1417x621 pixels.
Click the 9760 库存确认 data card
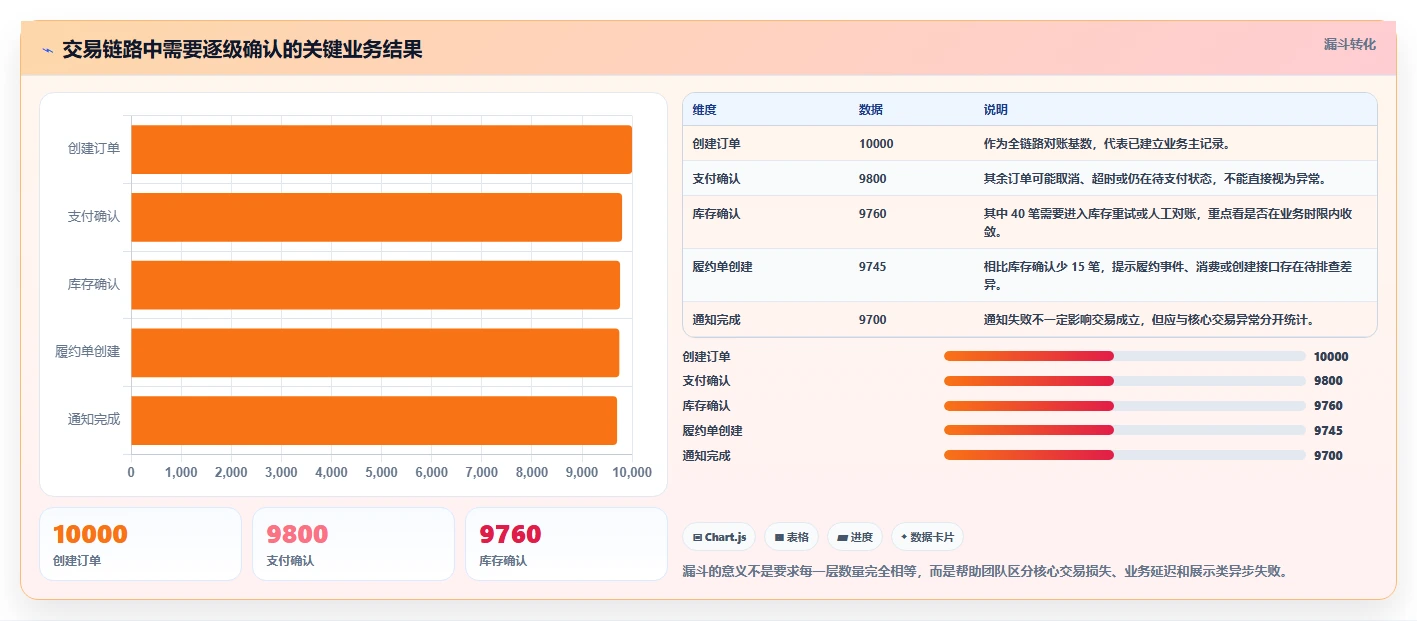pyautogui.click(x=566, y=544)
